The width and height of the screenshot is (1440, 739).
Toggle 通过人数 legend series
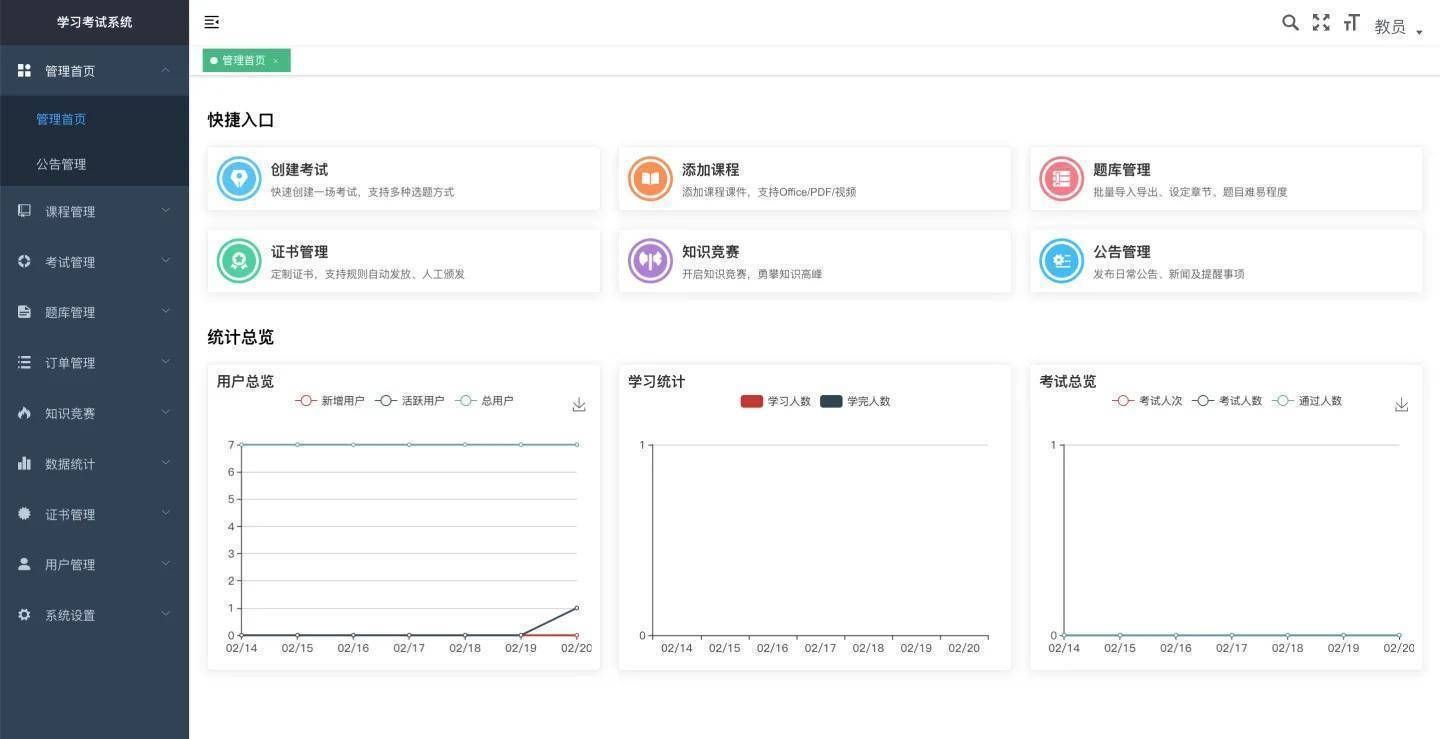[x=1307, y=401]
